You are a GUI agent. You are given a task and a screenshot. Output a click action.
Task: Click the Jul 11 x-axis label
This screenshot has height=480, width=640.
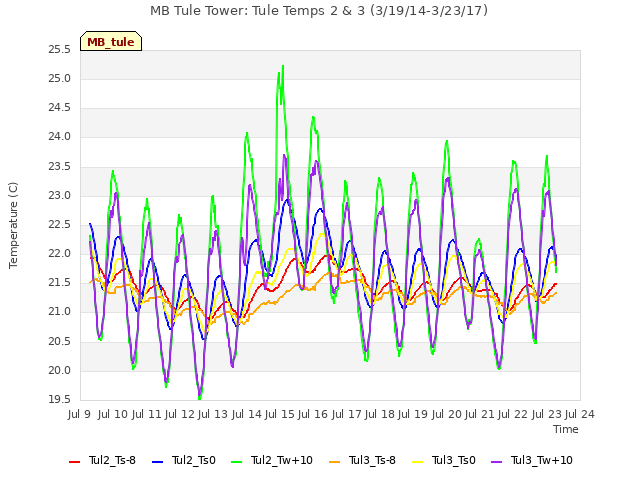pos(146,414)
